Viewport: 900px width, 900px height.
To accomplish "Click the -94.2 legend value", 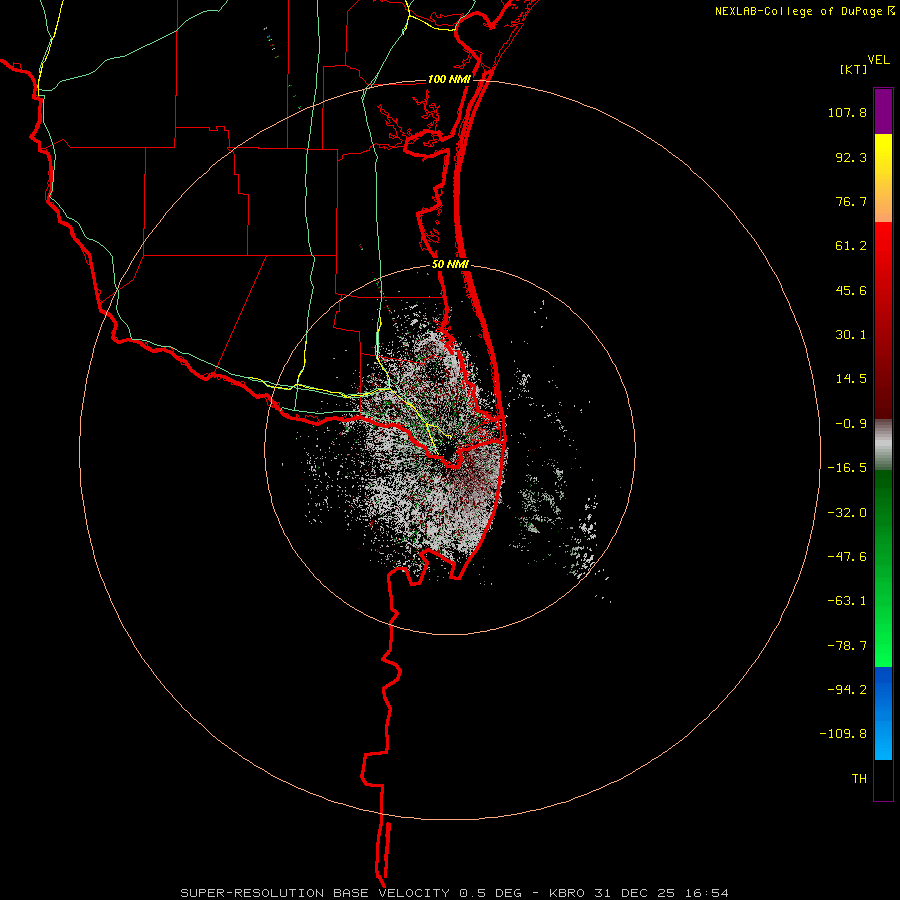I will click(847, 690).
